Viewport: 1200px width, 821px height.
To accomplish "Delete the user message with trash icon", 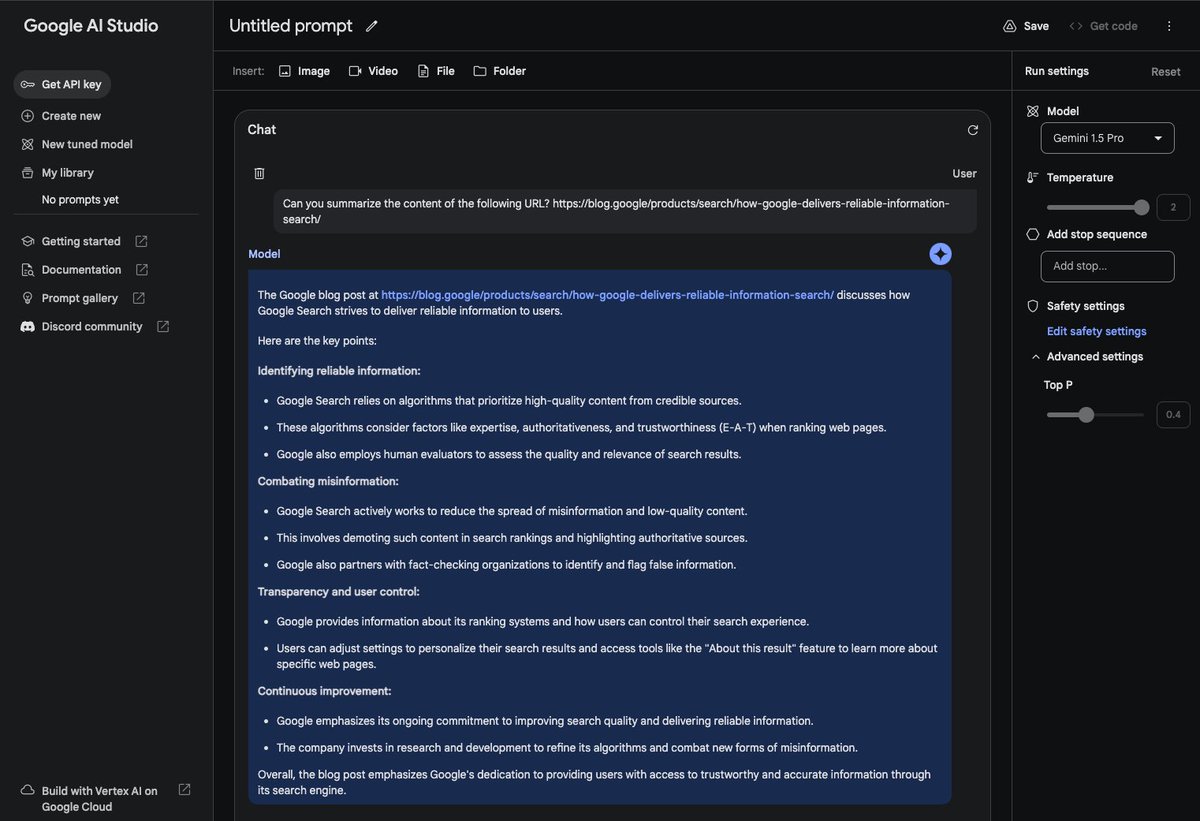I will pos(260,173).
